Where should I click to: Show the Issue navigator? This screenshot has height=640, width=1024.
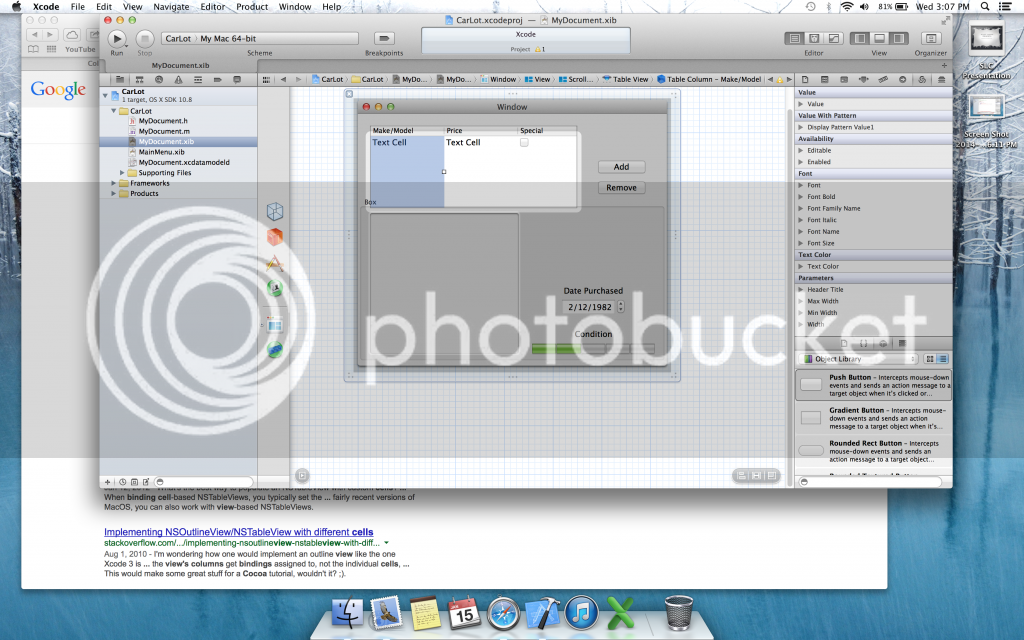click(178, 79)
